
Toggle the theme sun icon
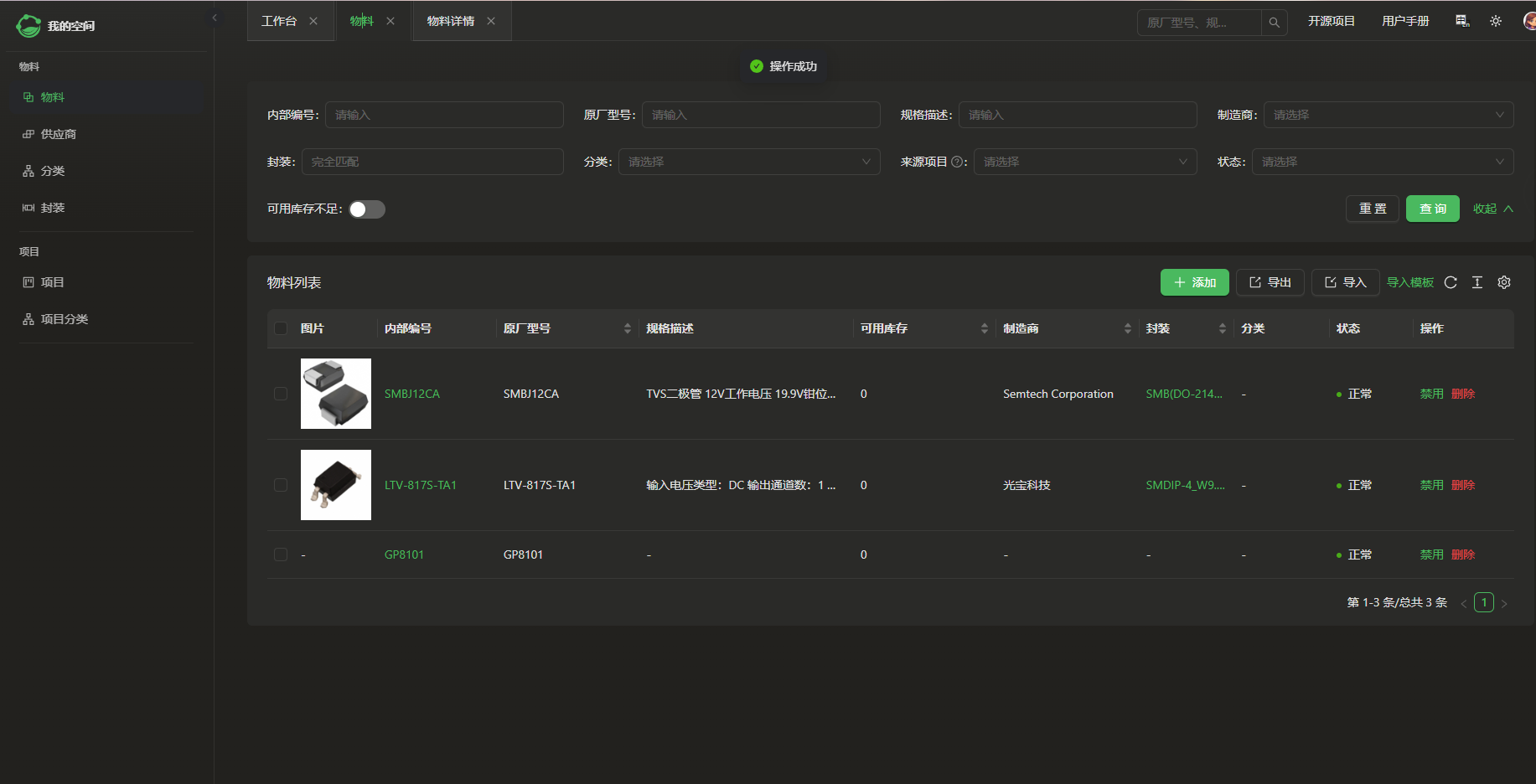tap(1496, 21)
